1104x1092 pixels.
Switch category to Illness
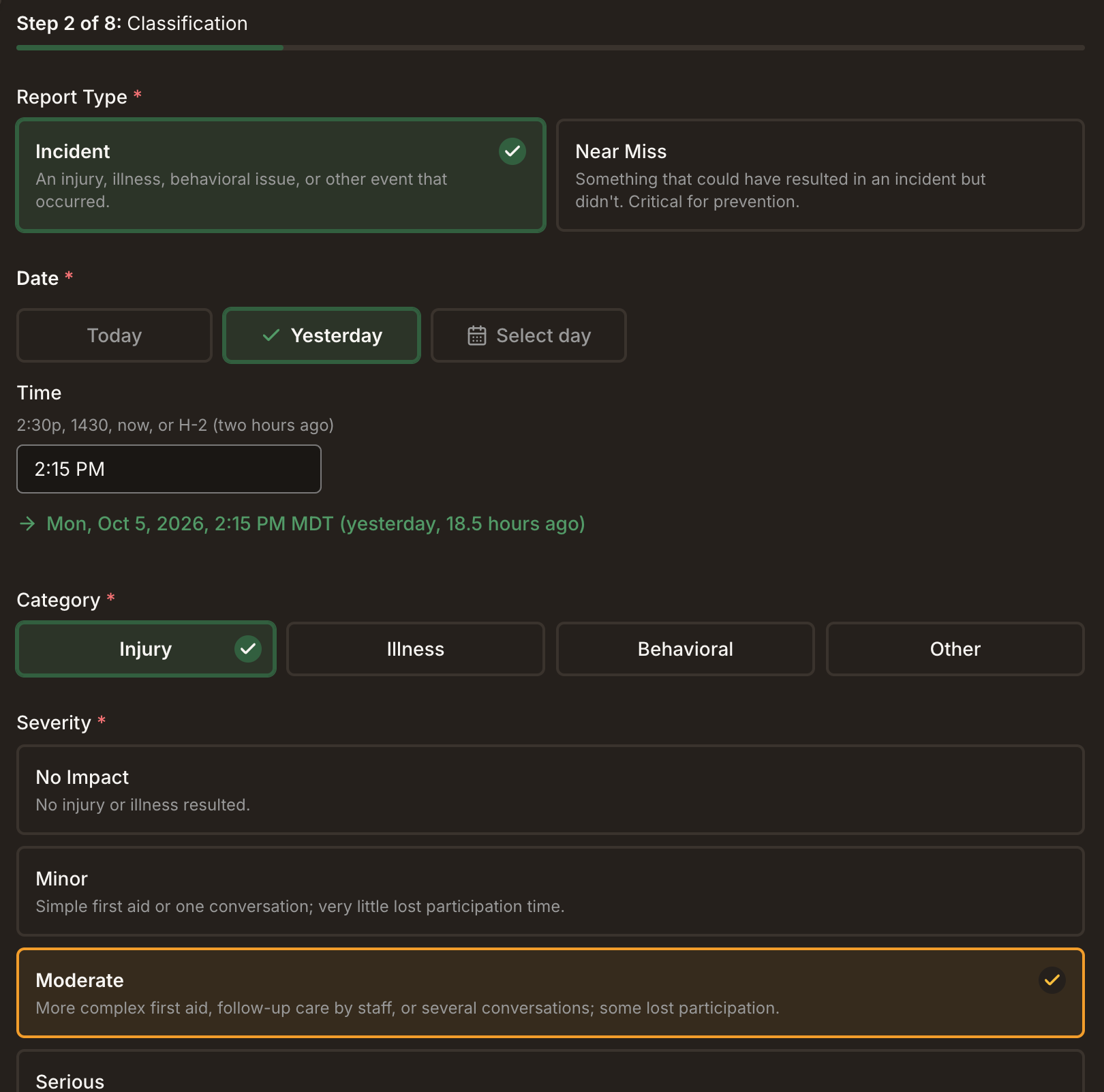tap(416, 649)
